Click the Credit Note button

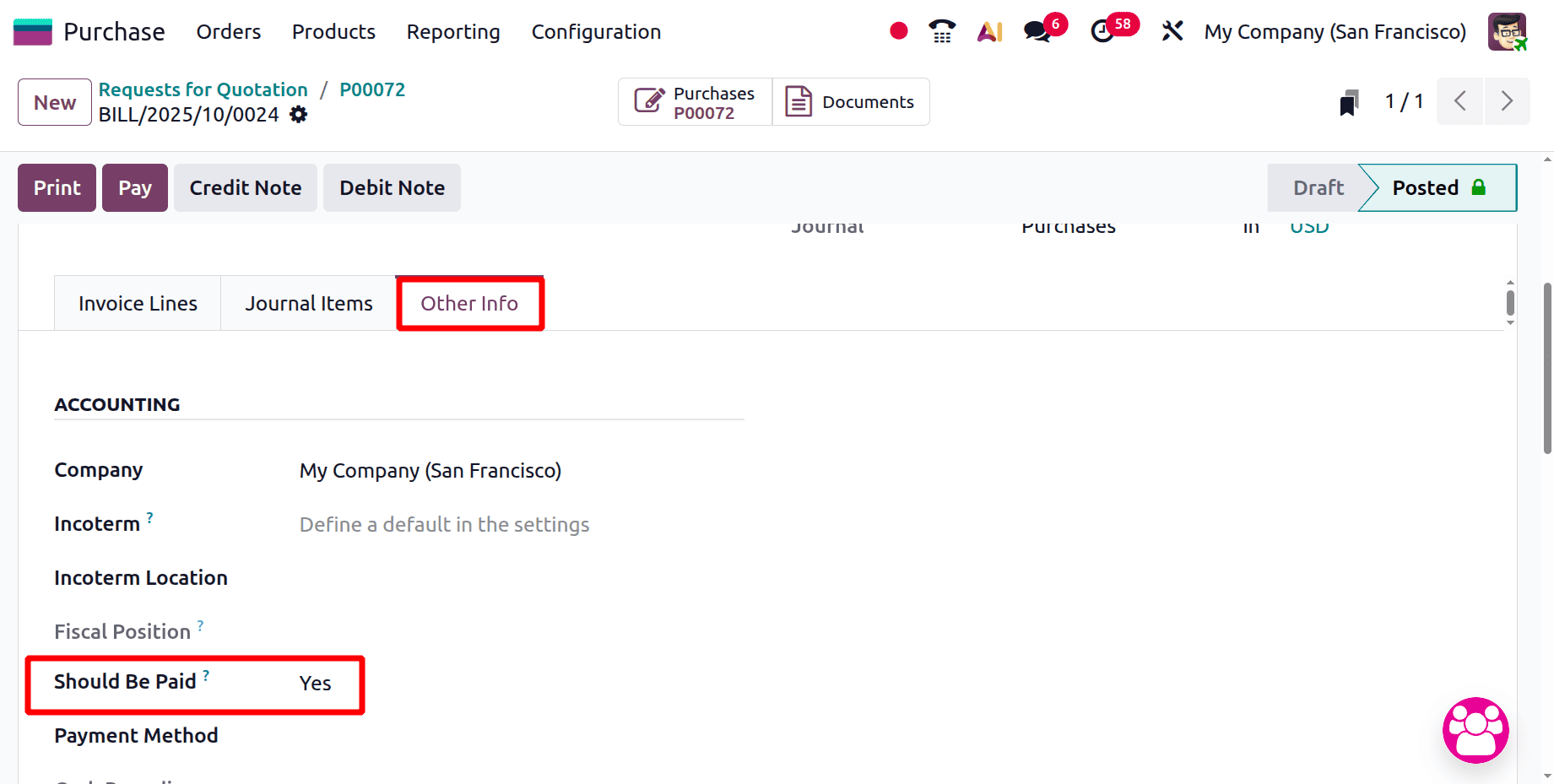(x=245, y=187)
